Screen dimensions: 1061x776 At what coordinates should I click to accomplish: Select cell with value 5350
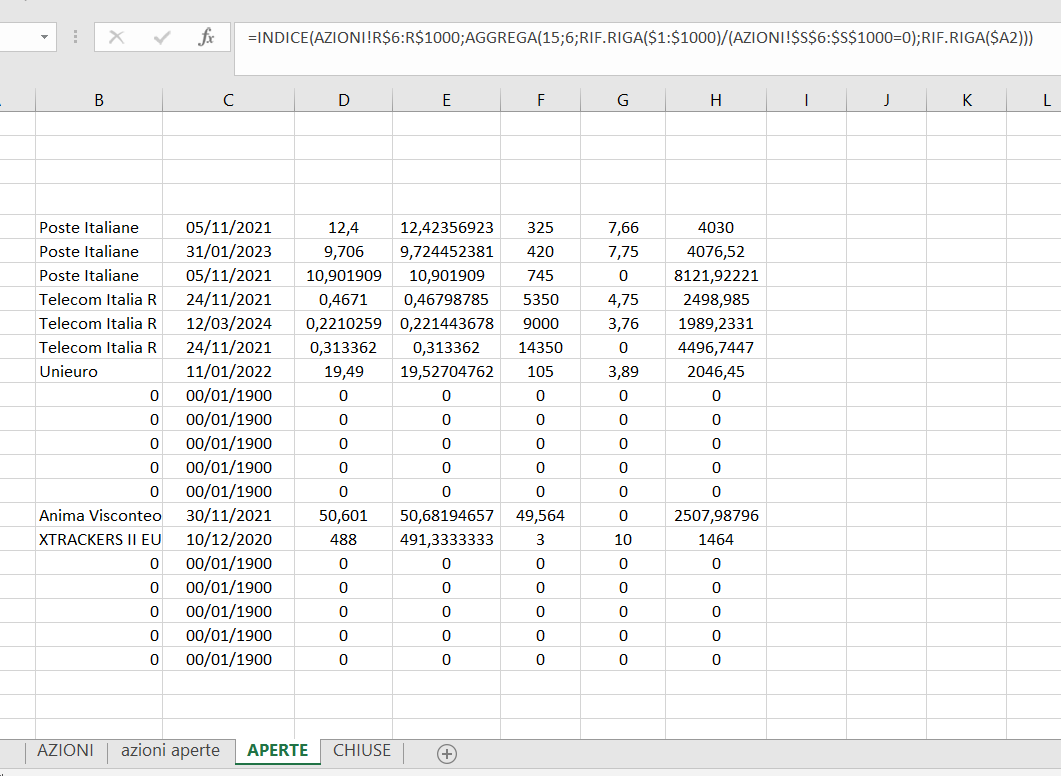(541, 300)
